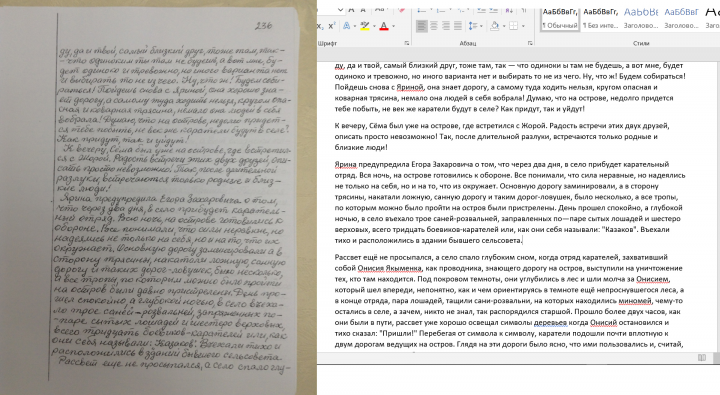Click underlined word "миномей"

coord(635,301)
